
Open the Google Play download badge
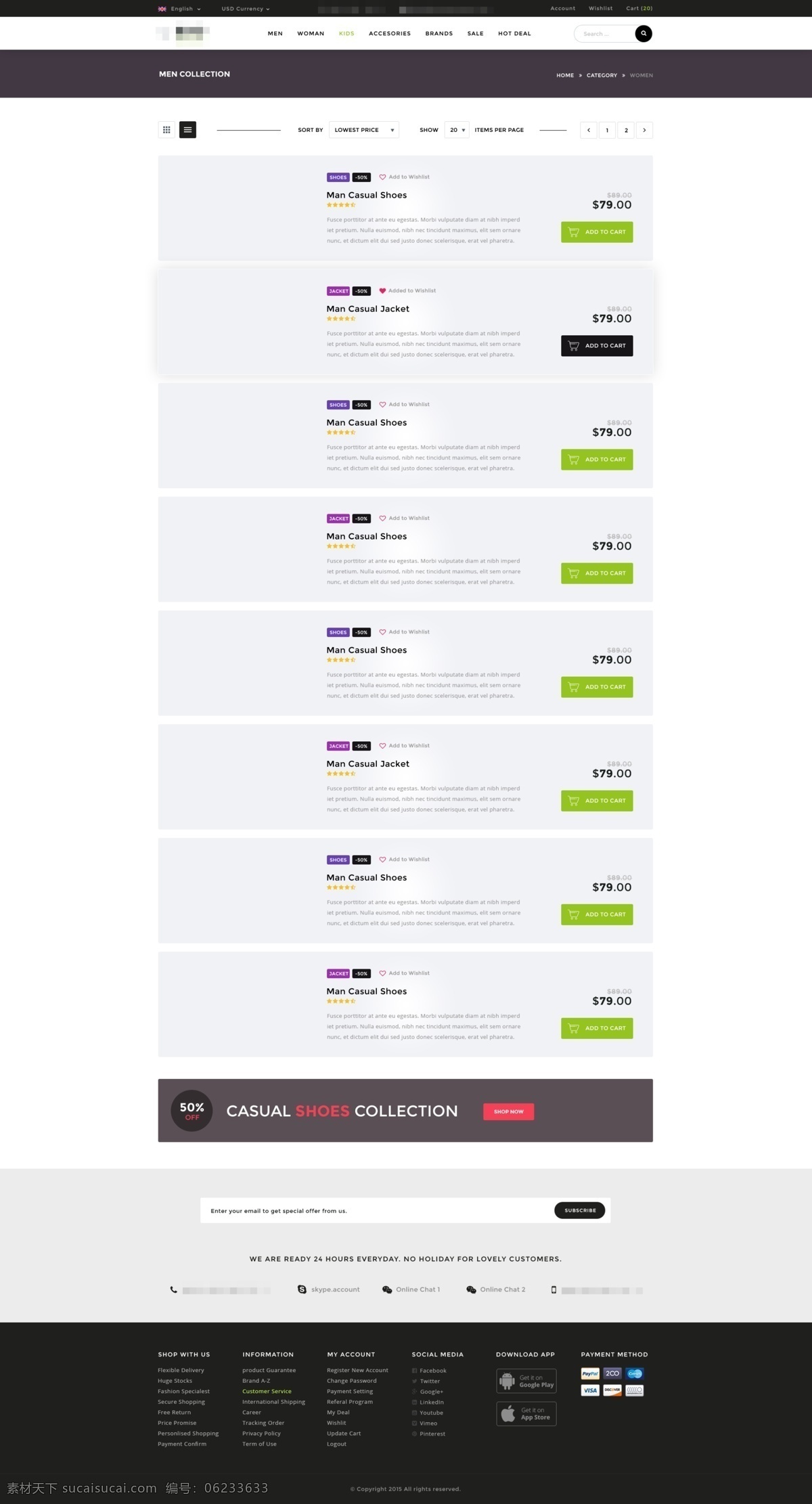(526, 1381)
